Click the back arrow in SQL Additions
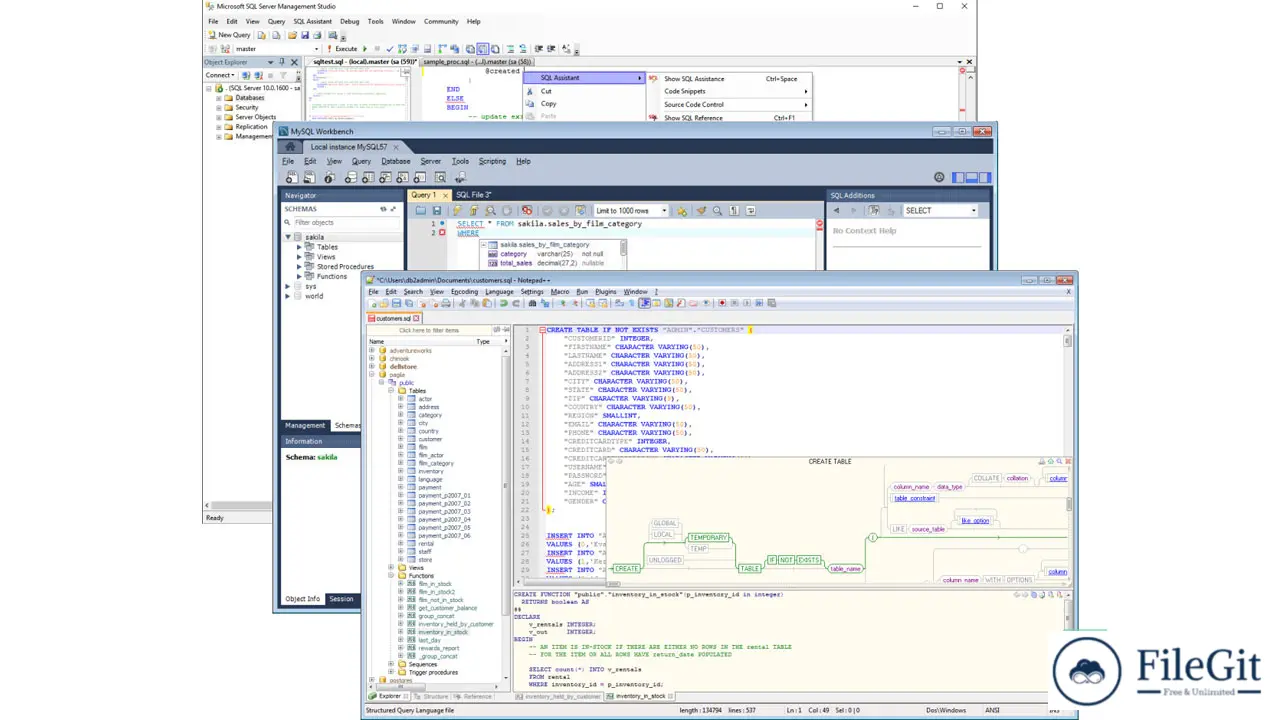Screen dimensions: 1280x720 point(837,210)
